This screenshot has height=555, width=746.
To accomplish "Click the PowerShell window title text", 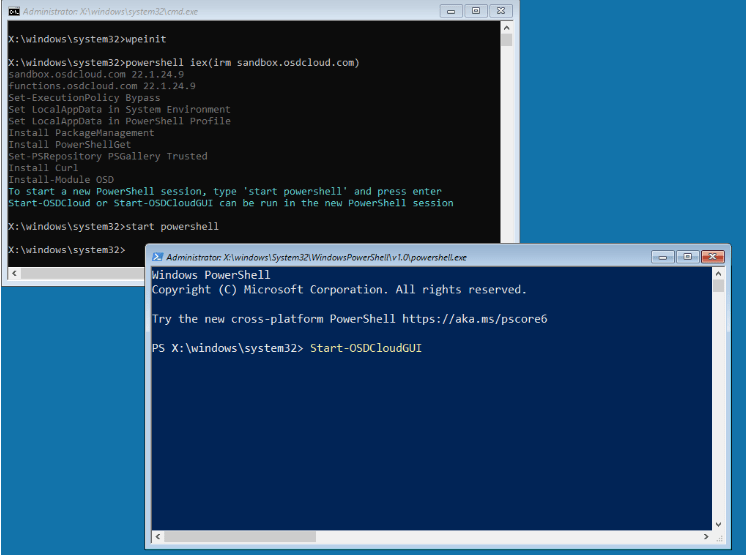I will click(x=316, y=257).
